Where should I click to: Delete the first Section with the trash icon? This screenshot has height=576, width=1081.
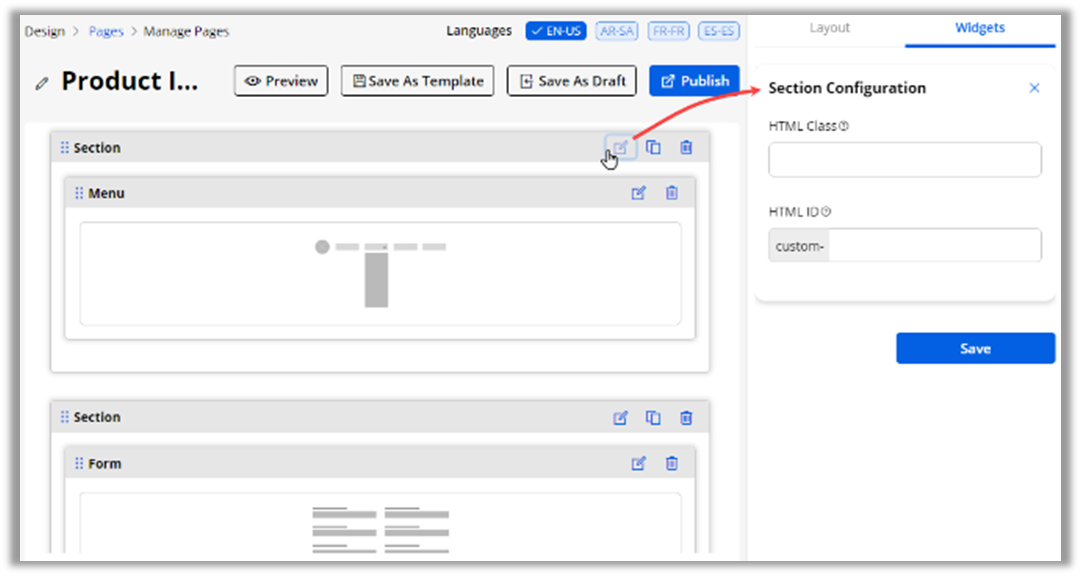[x=686, y=148]
